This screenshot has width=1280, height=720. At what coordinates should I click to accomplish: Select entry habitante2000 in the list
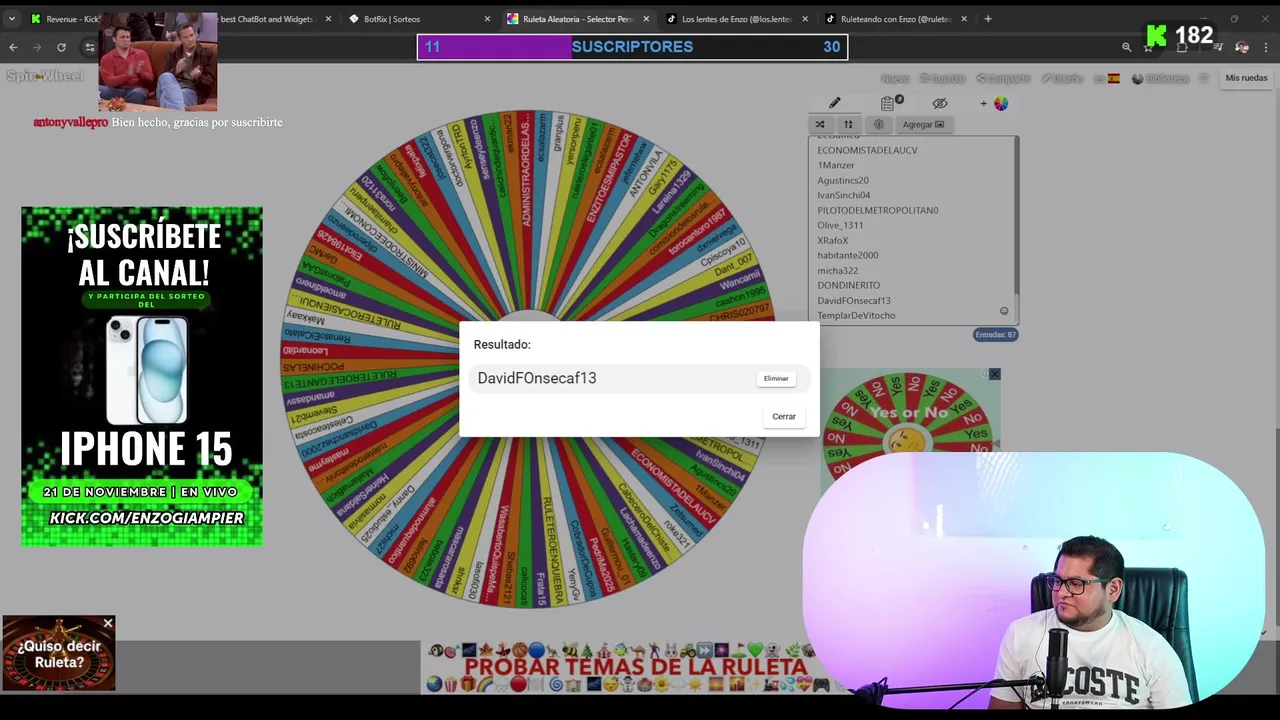point(848,255)
